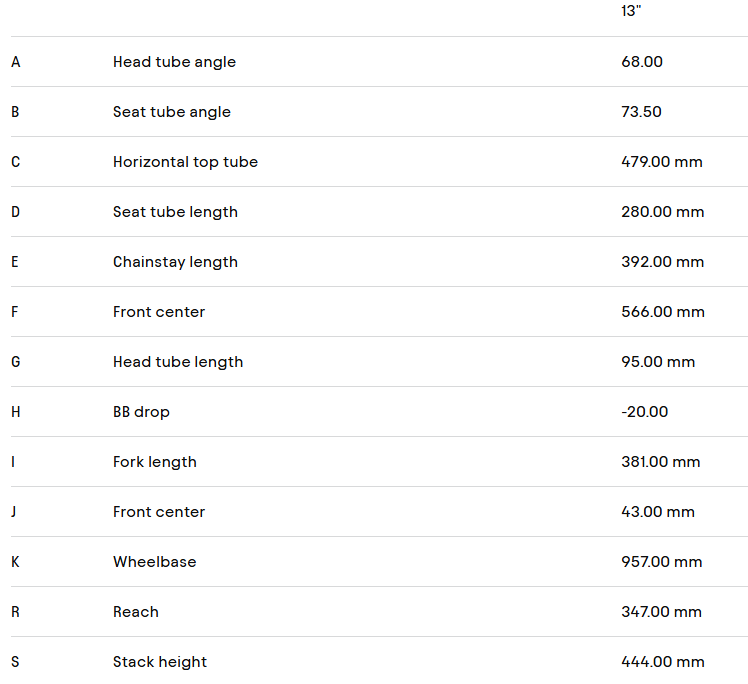Click the 73.50 seat tube angle value
Image resolution: width=748 pixels, height=684 pixels.
[641, 112]
